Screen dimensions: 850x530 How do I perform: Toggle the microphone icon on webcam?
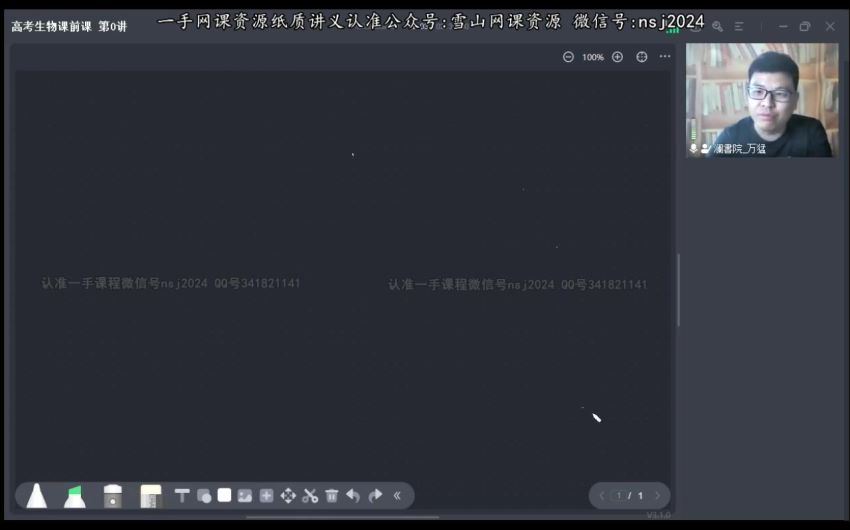click(693, 148)
